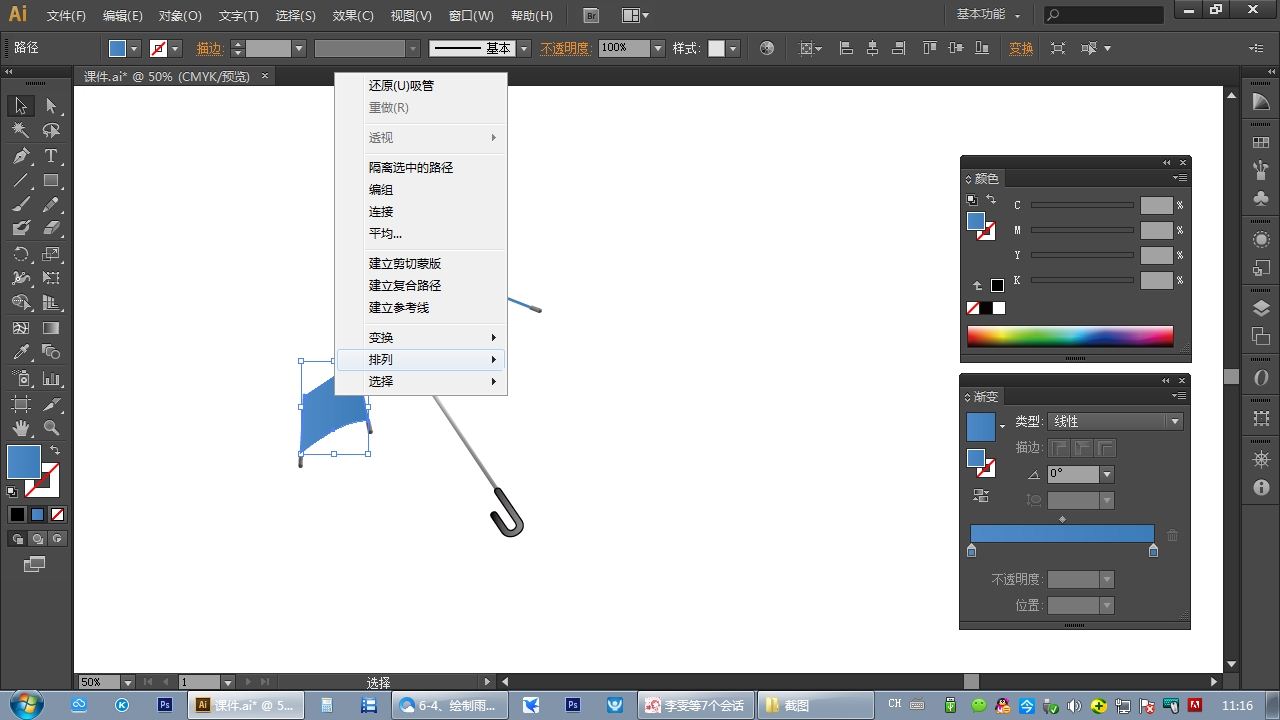
Task: Select the Direct Selection tool
Action: [51, 106]
